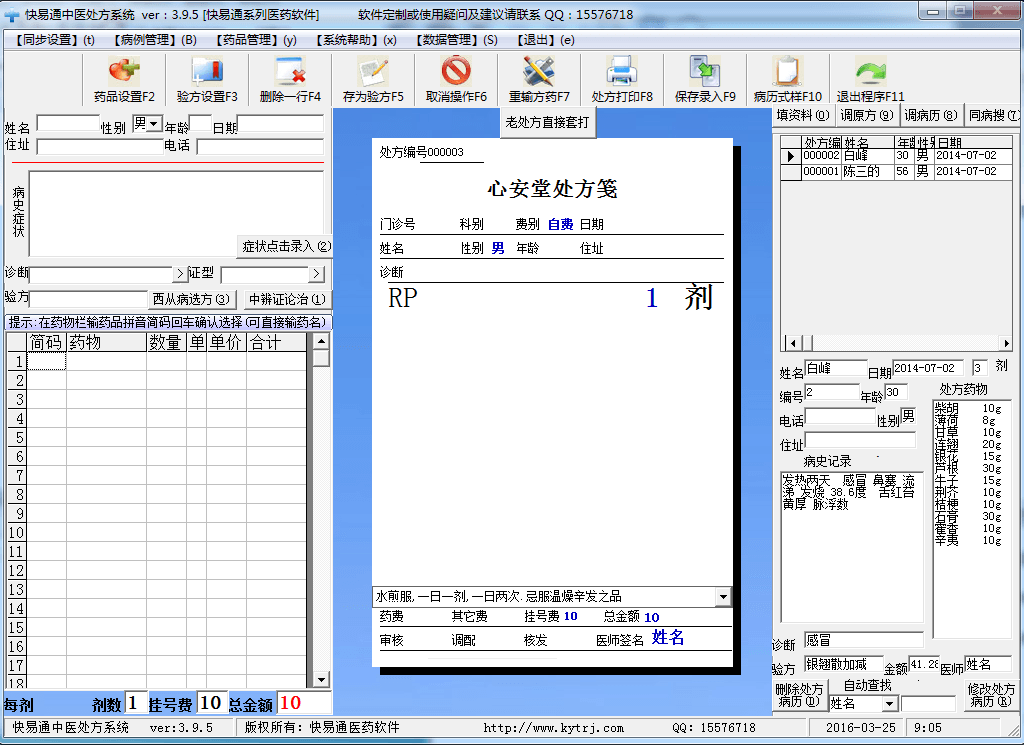Image resolution: width=1024 pixels, height=745 pixels.
Task: Click the 电话 phone input field
Action: click(261, 147)
